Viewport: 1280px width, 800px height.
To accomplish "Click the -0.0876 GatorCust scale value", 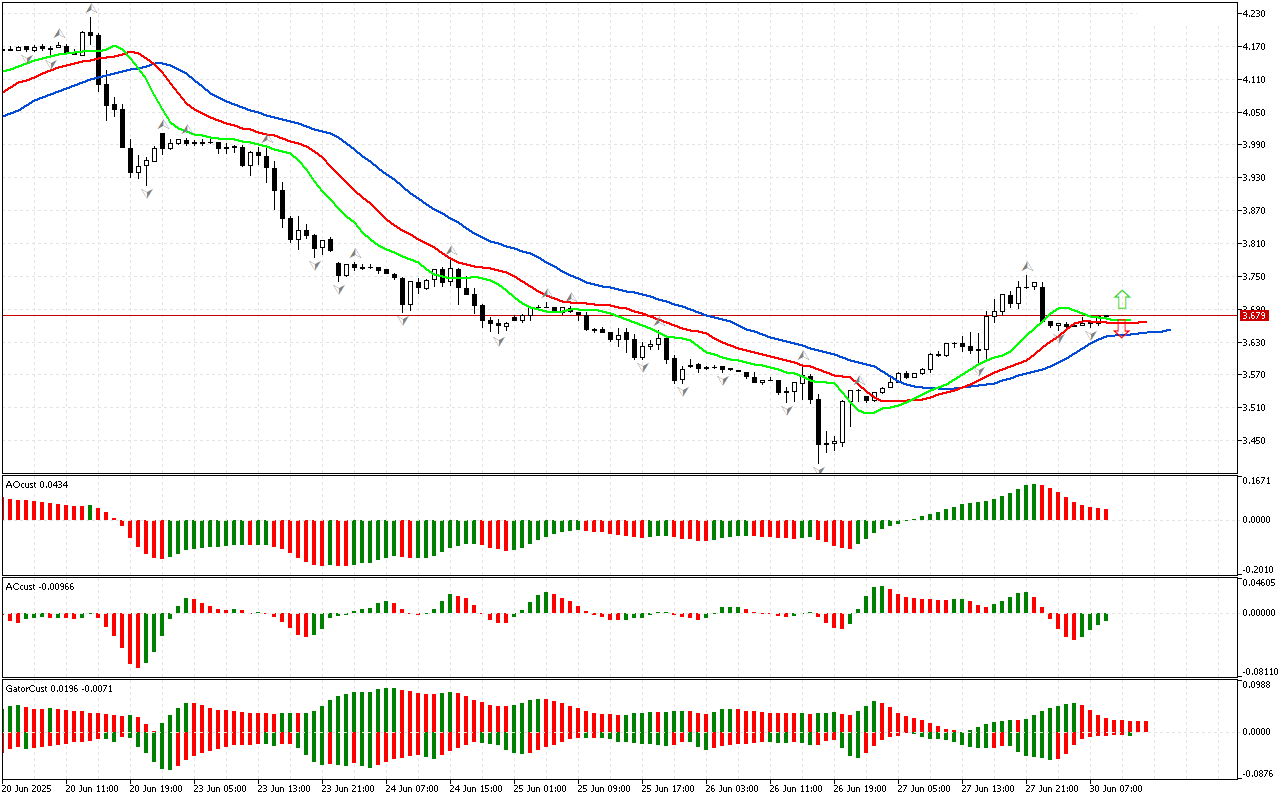I will (1256, 774).
